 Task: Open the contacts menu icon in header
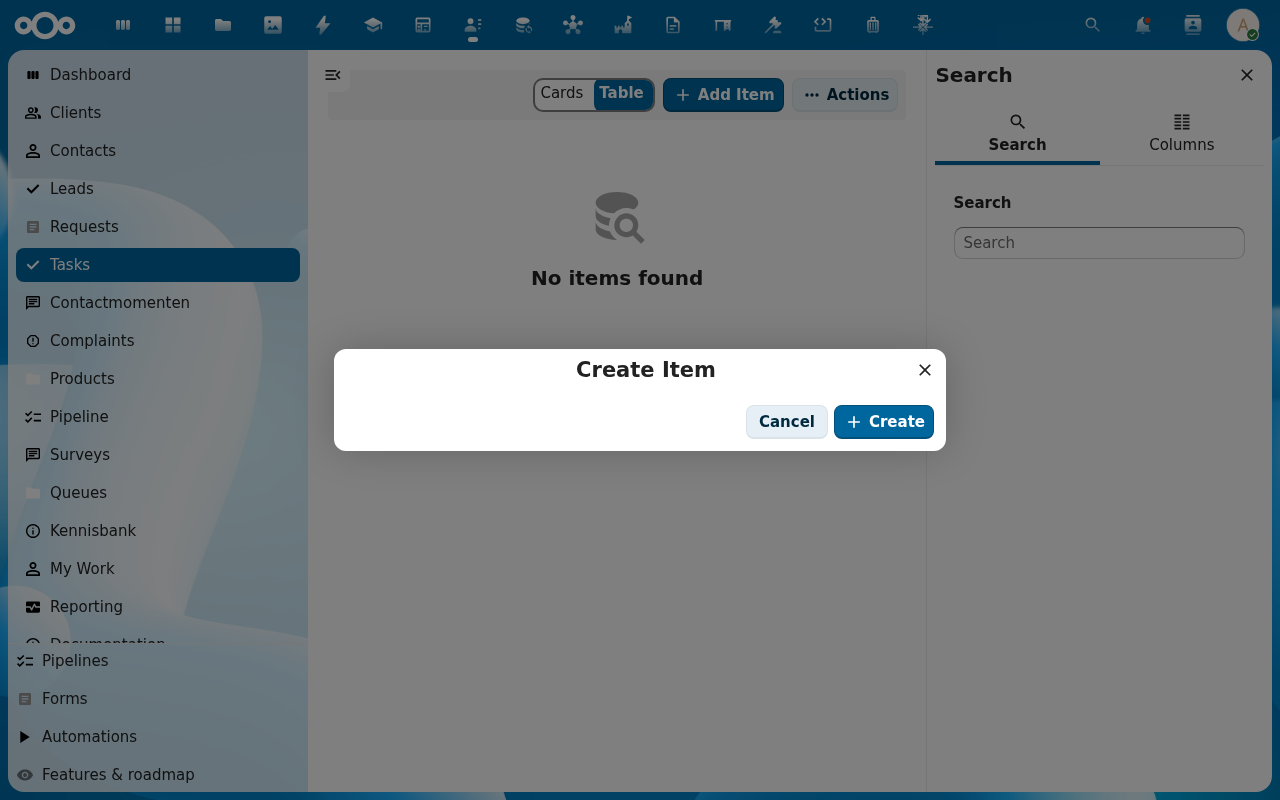pos(1193,25)
